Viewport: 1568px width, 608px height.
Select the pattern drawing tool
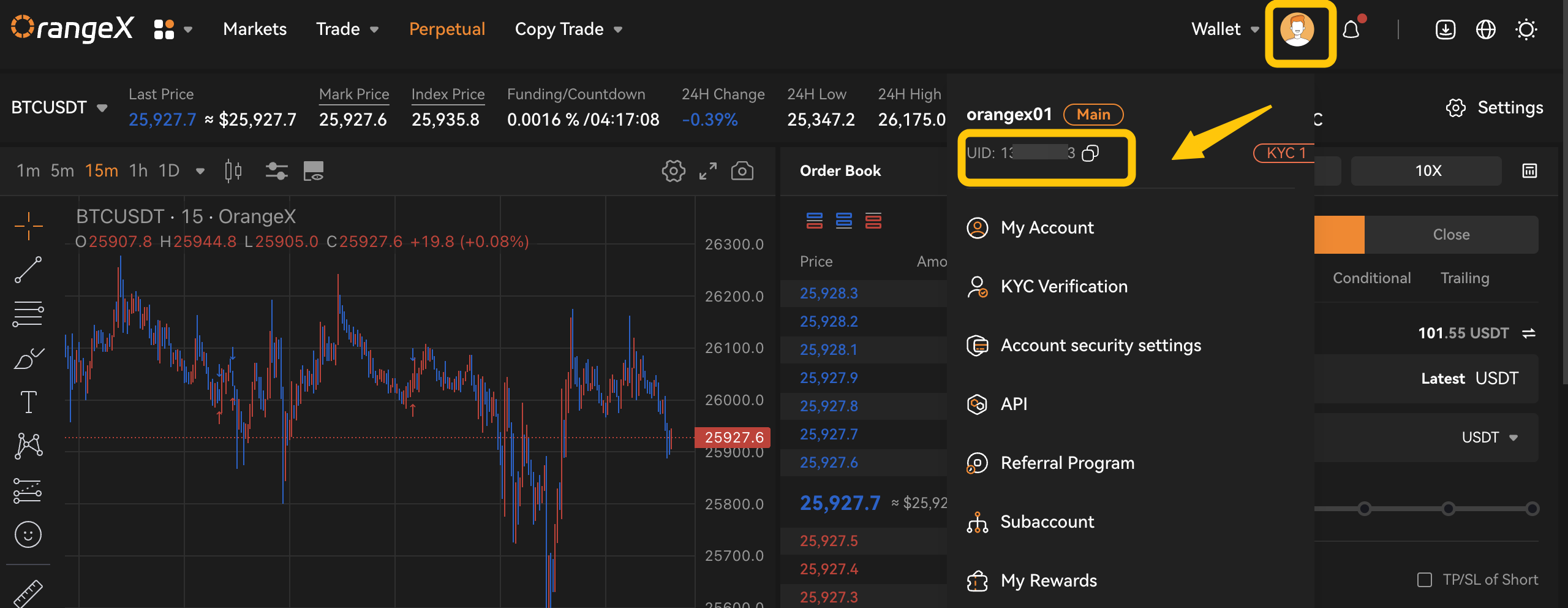28,446
